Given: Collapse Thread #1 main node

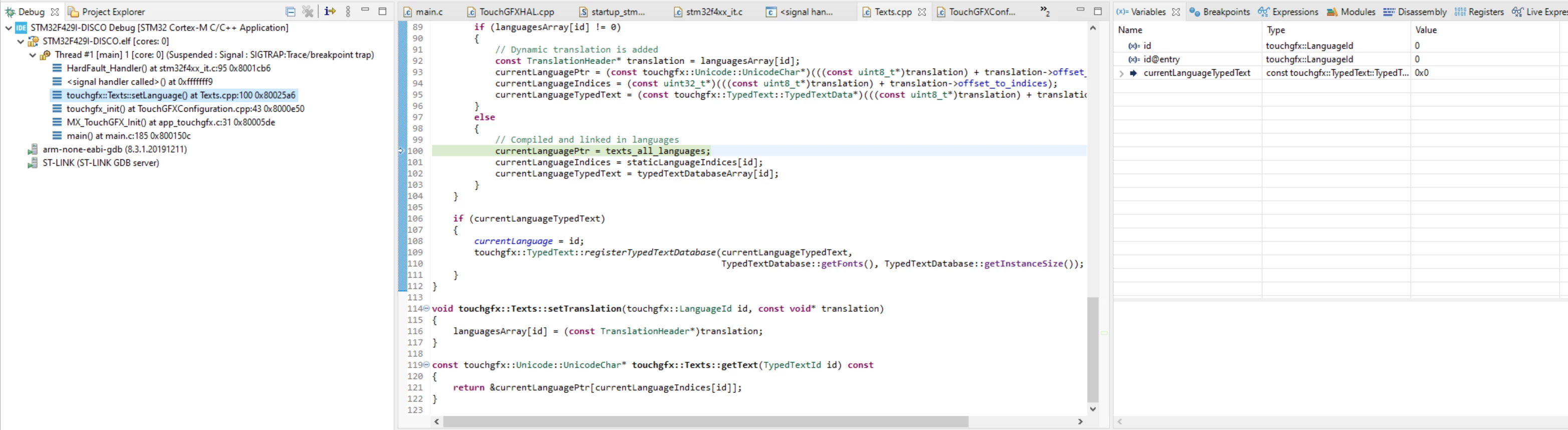Looking at the screenshot, I should tap(33, 55).
